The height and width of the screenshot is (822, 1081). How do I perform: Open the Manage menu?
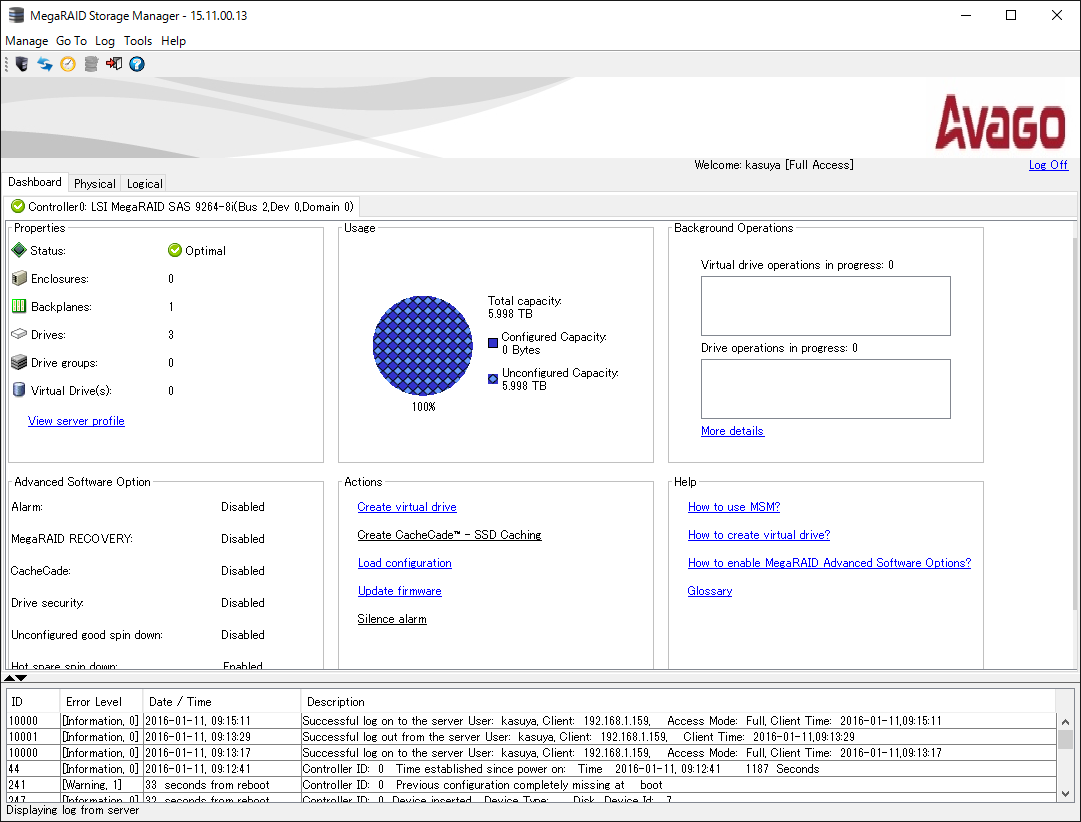(27, 41)
